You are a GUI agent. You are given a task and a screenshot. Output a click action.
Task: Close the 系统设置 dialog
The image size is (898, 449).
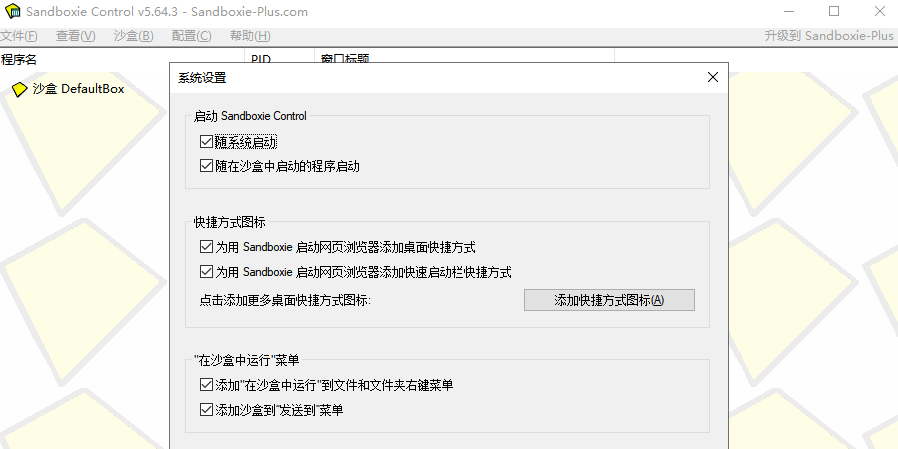(x=712, y=77)
